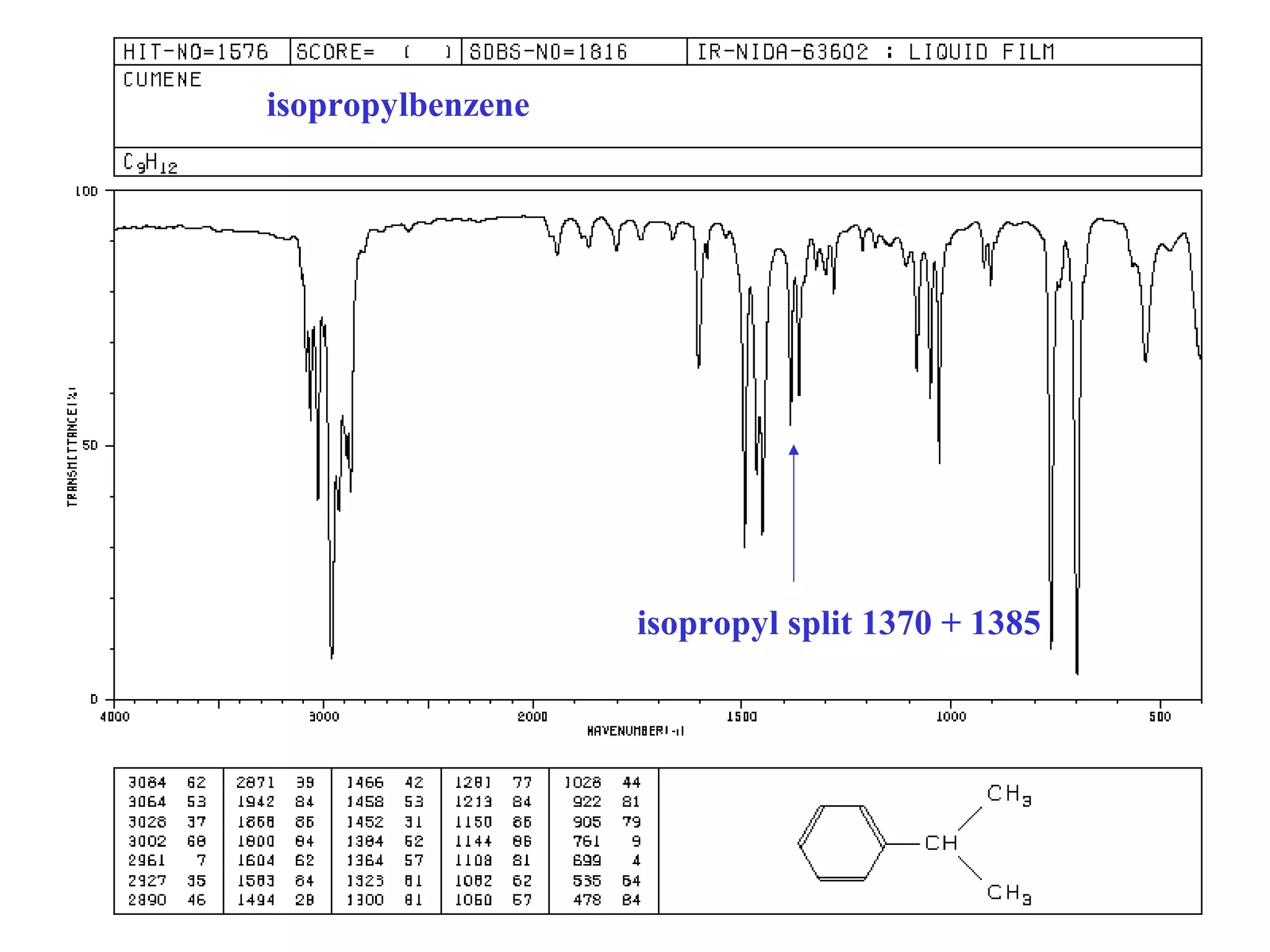Click the peak table entry 1281
Screen dimensions: 1270x952
[x=473, y=783]
